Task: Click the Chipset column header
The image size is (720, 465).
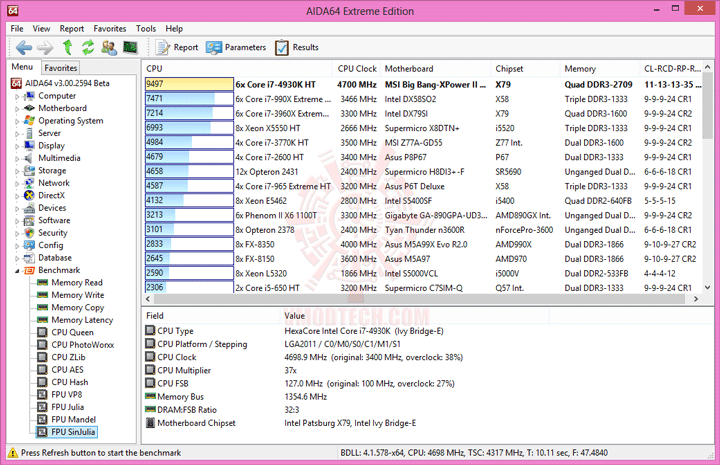Action: point(525,68)
